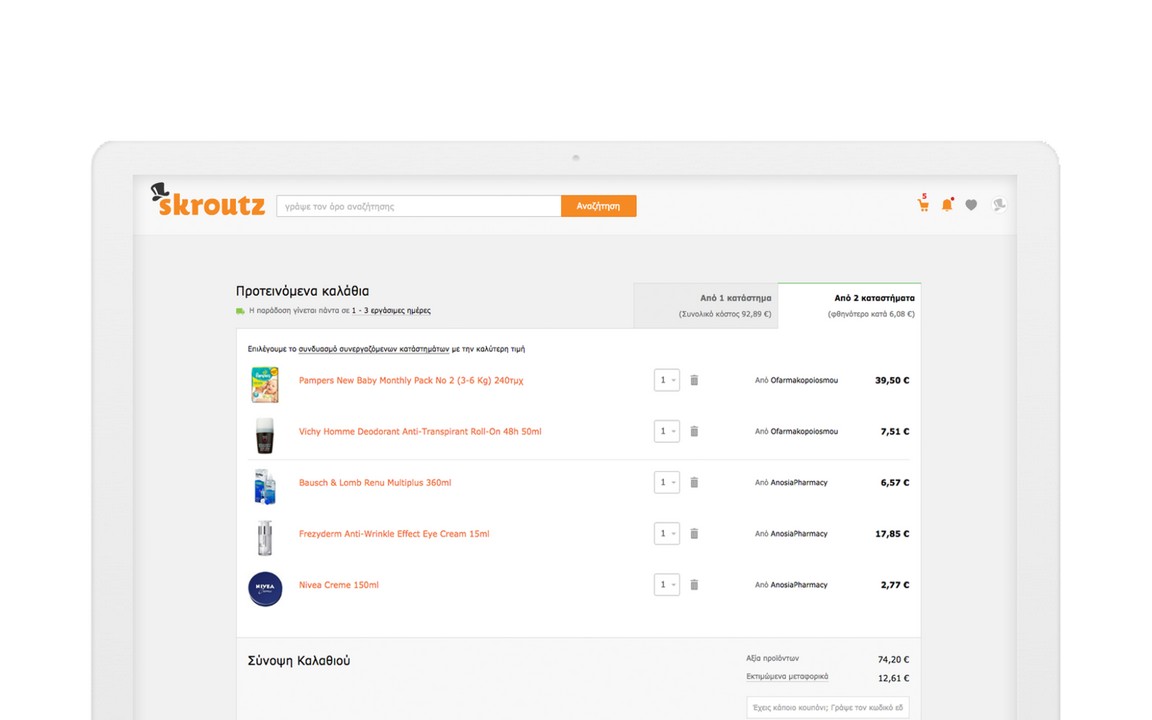Viewport: 1152px width, 720px height.
Task: Click the green delivery truck icon
Action: coord(240,311)
